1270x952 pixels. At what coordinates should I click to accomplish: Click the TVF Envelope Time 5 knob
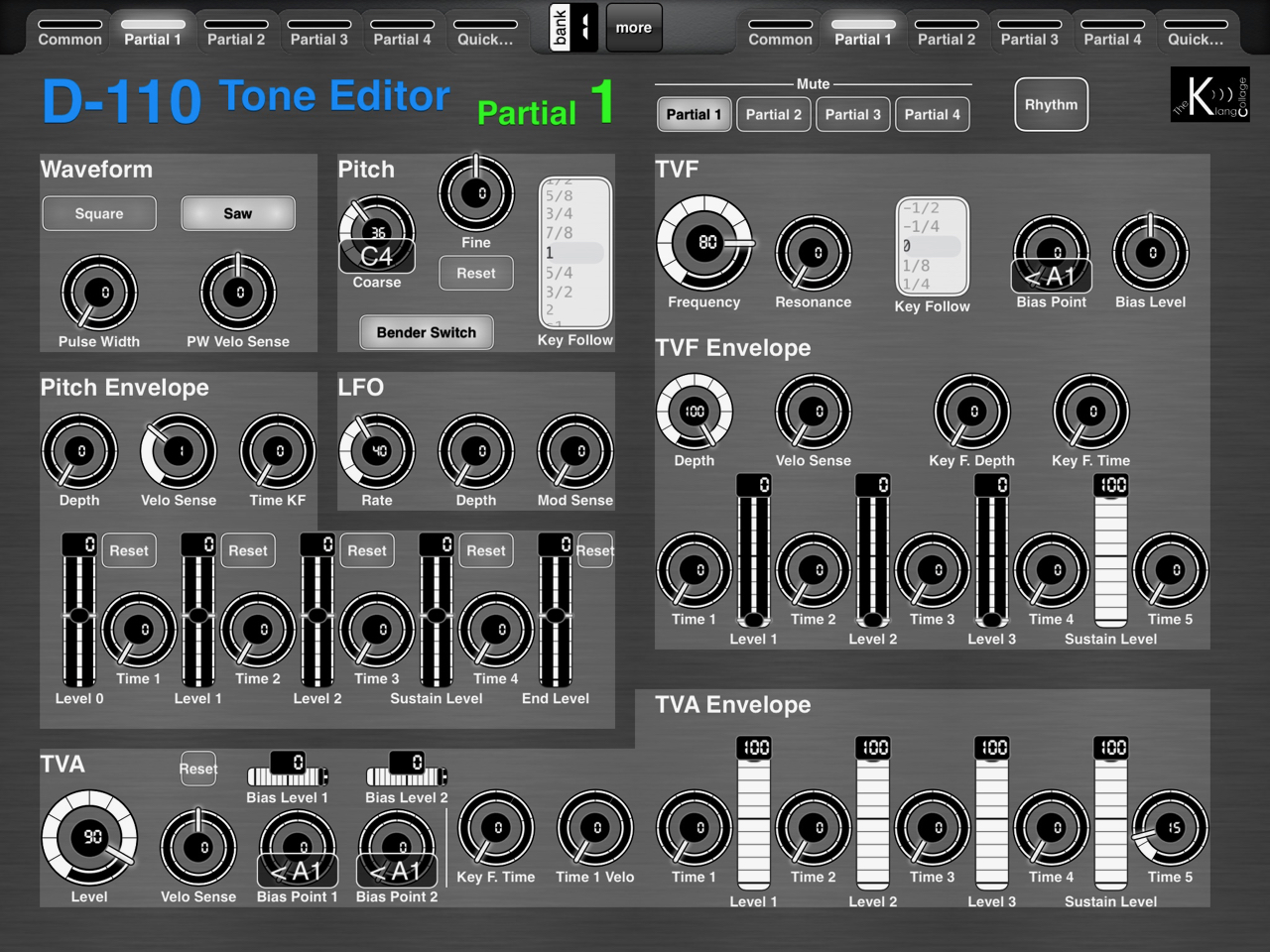pyautogui.click(x=1171, y=570)
